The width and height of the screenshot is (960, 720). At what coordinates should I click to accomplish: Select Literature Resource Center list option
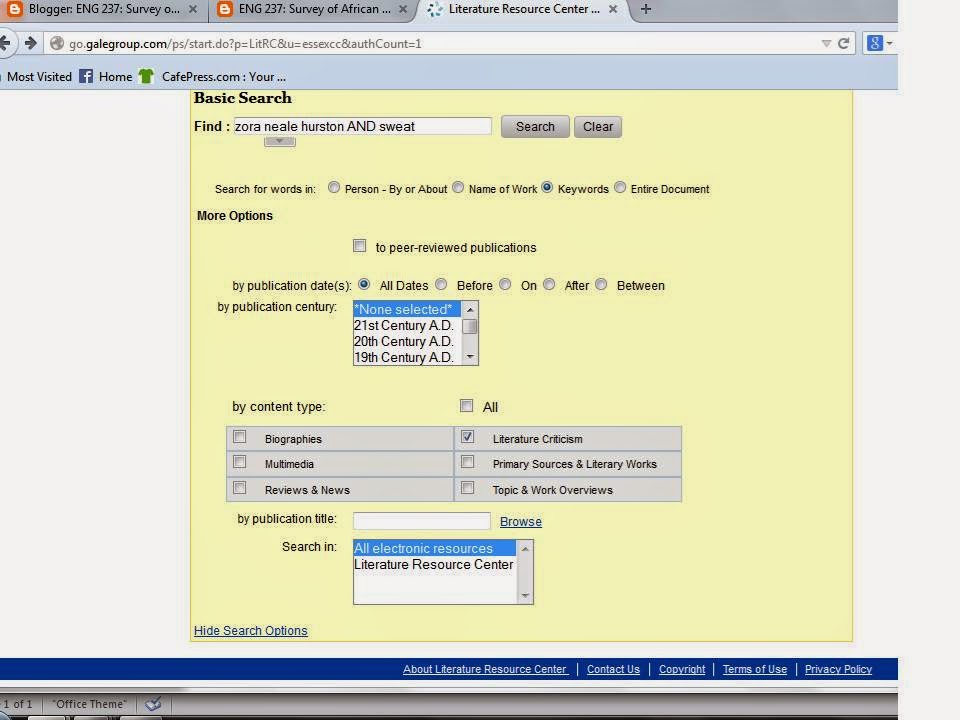435,564
